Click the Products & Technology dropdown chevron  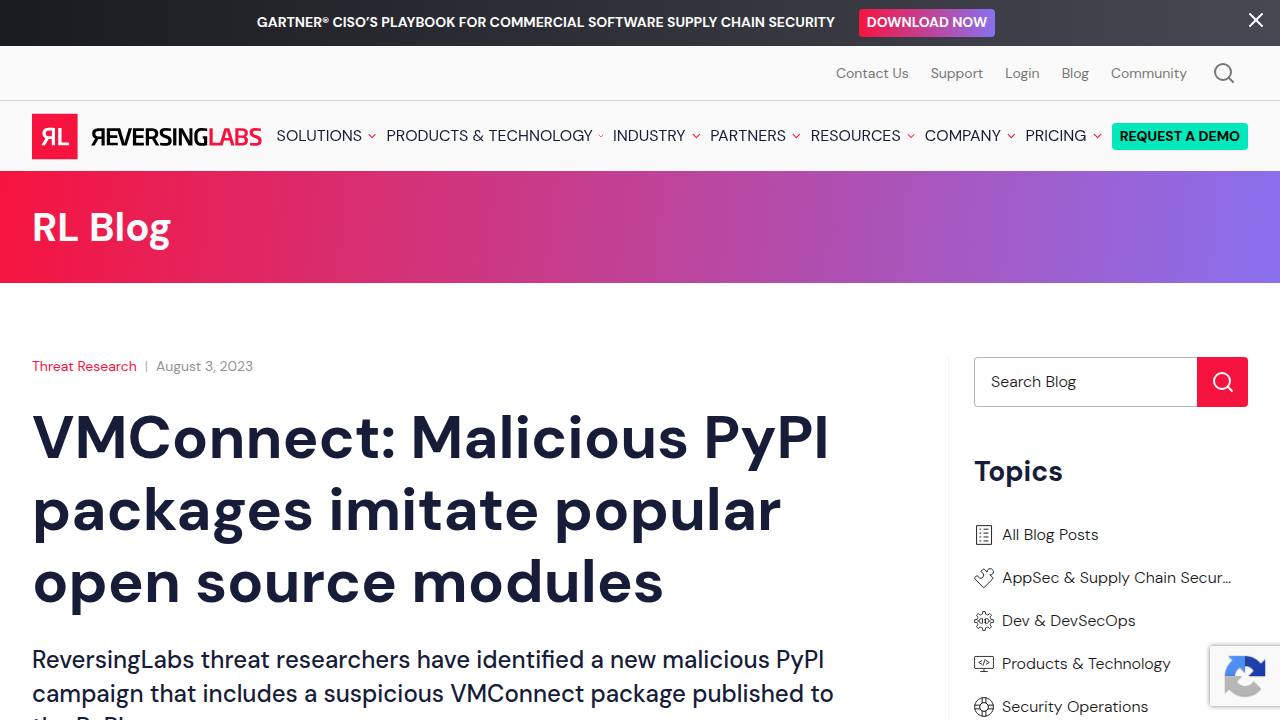601,136
